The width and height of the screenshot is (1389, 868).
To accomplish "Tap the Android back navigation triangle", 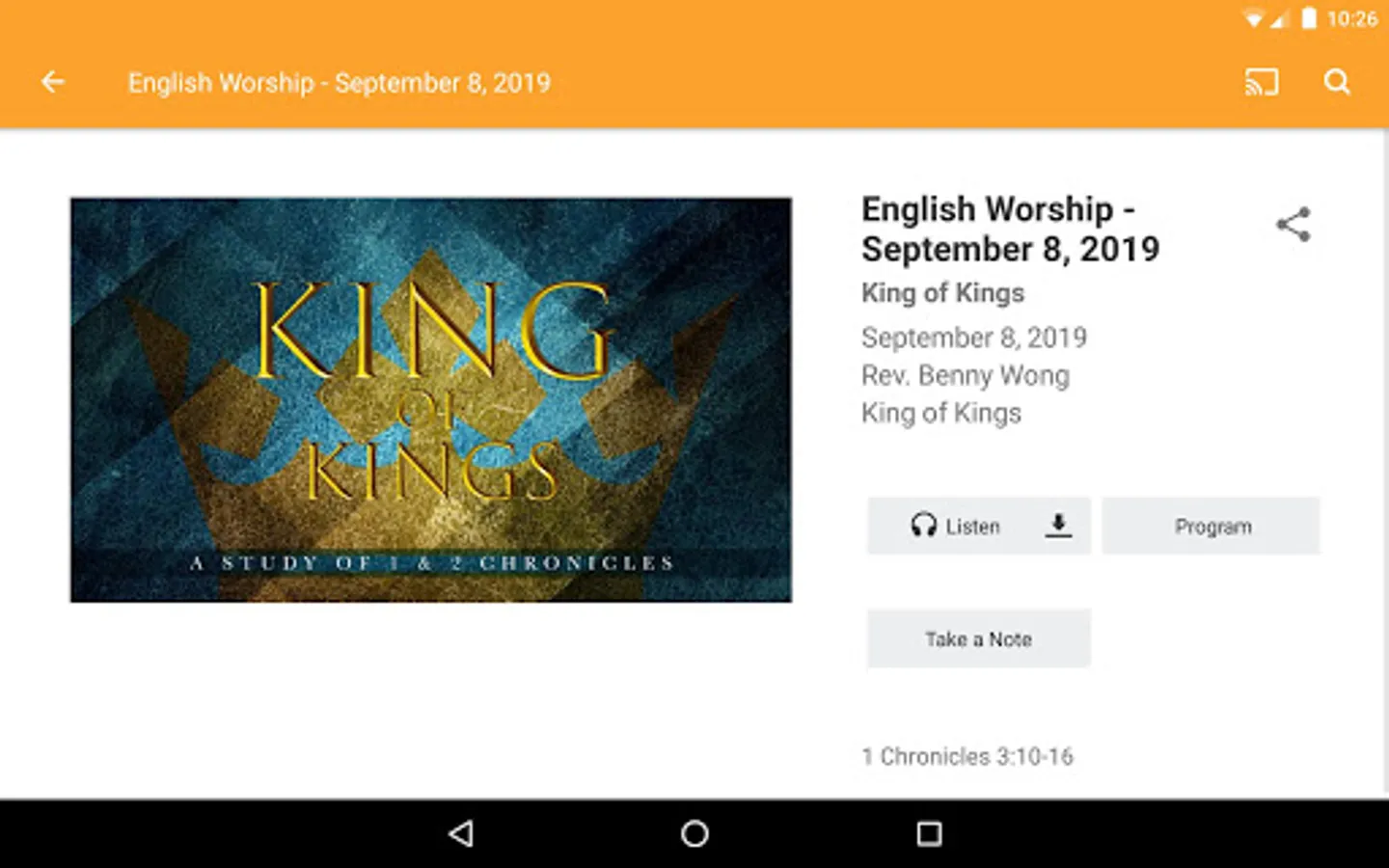I will click(x=461, y=833).
